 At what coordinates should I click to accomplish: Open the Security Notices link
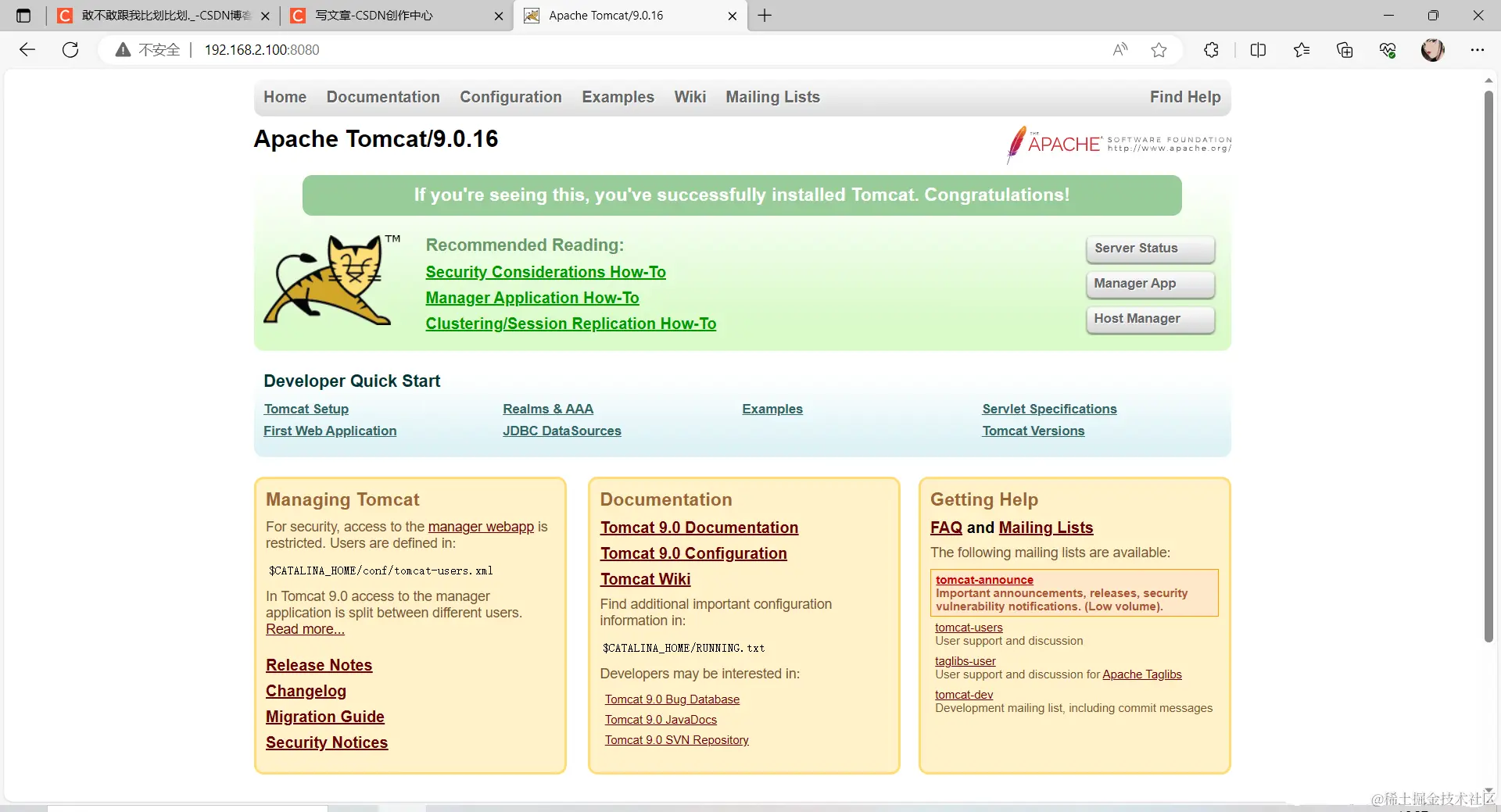pyautogui.click(x=327, y=742)
